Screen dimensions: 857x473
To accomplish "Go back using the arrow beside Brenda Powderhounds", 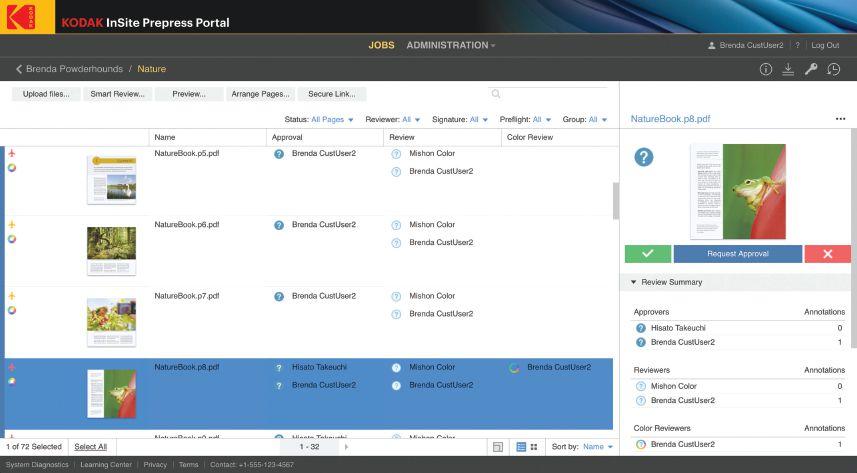I will (19, 69).
